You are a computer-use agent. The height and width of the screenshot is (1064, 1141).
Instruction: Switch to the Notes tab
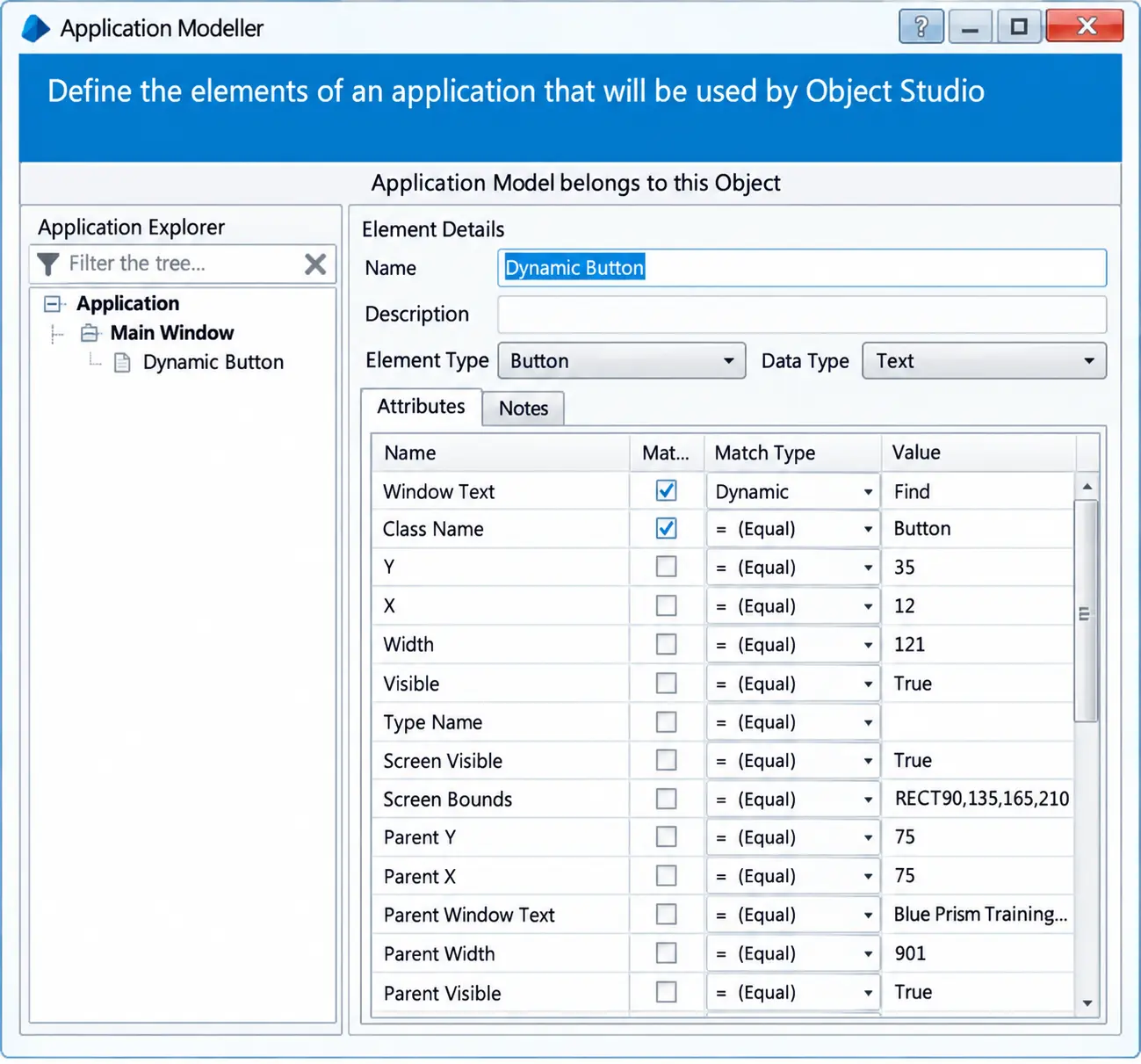[x=524, y=409]
